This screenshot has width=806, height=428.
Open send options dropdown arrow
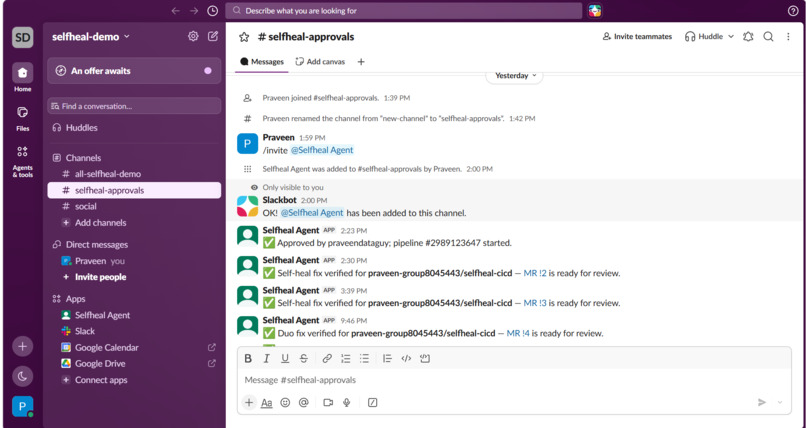(x=780, y=402)
